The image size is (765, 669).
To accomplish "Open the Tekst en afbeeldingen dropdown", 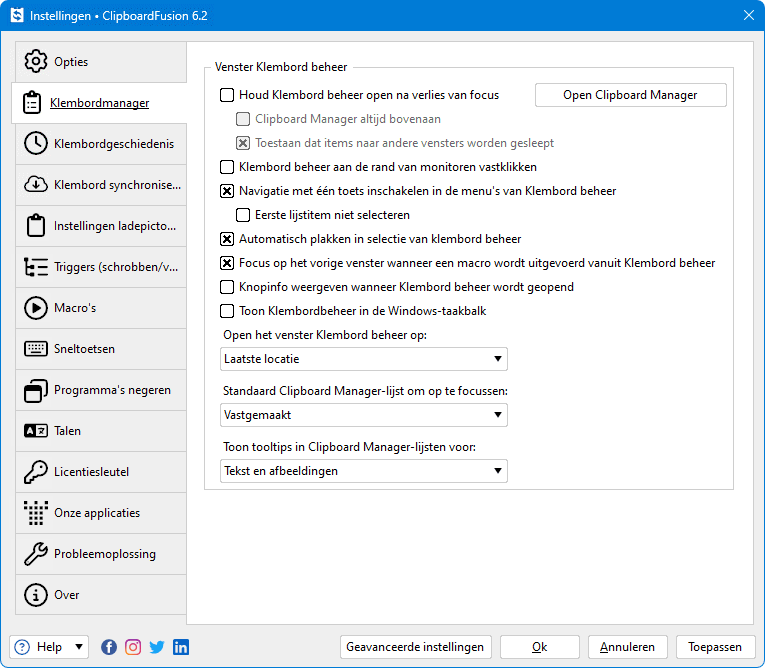I will (363, 471).
